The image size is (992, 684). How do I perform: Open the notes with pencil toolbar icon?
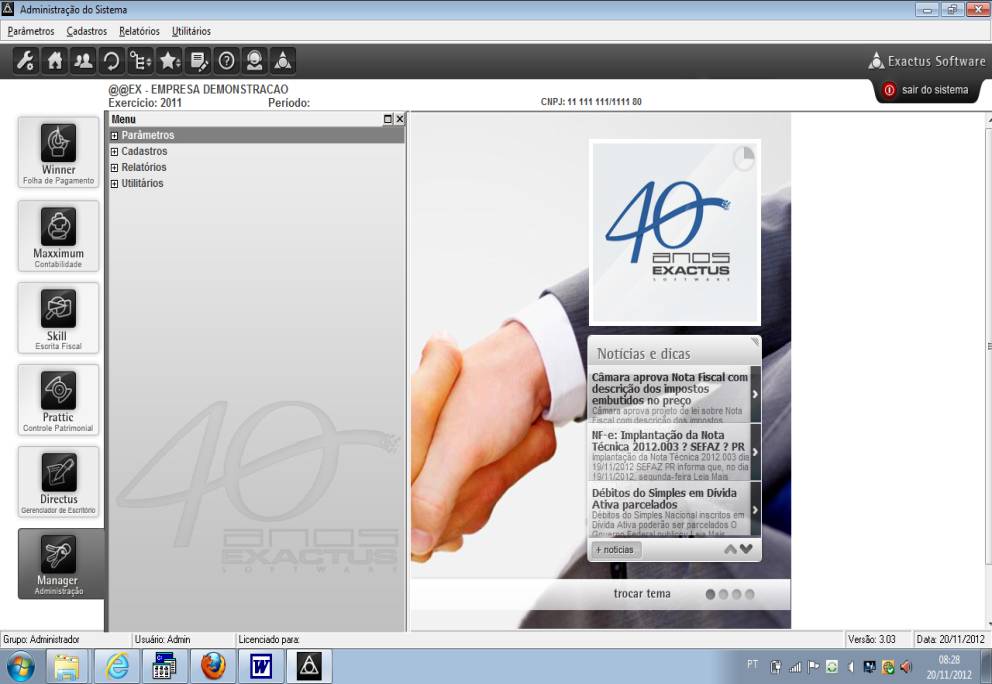pos(198,61)
